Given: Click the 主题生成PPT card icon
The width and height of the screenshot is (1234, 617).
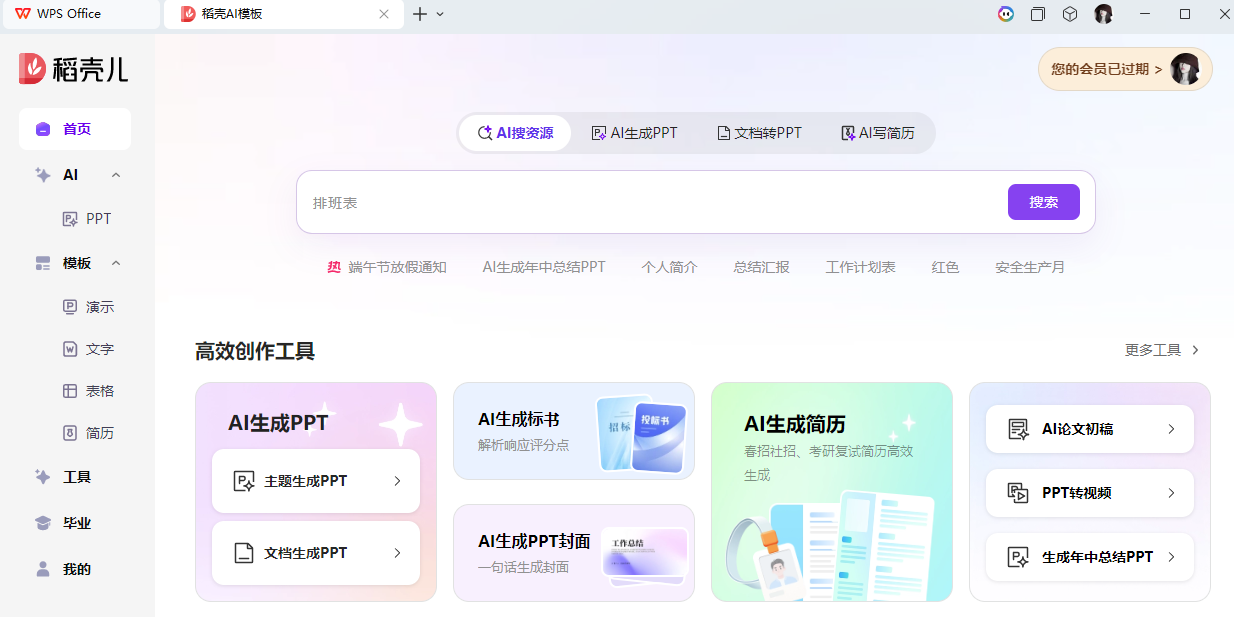Looking at the screenshot, I should (244, 481).
